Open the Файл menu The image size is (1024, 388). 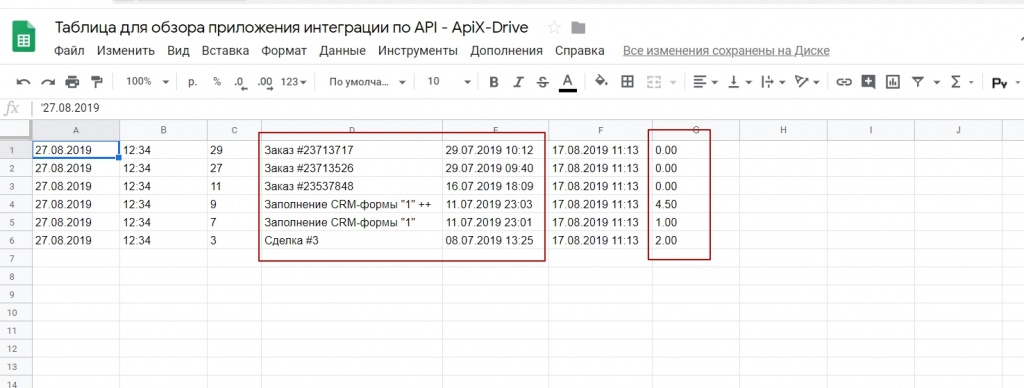coord(69,50)
